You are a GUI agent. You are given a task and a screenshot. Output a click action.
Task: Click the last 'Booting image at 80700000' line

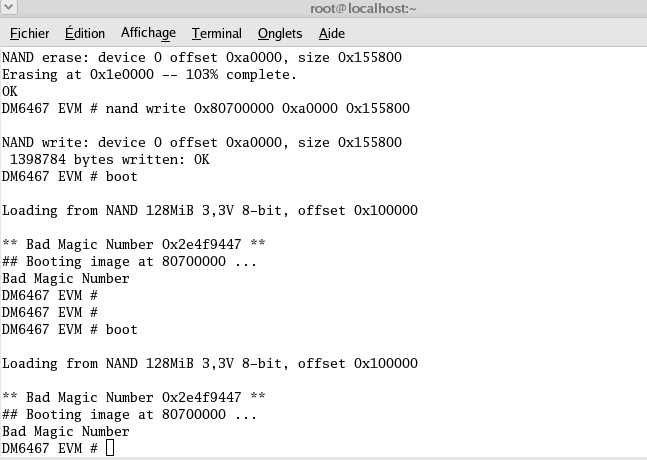click(x=129, y=414)
